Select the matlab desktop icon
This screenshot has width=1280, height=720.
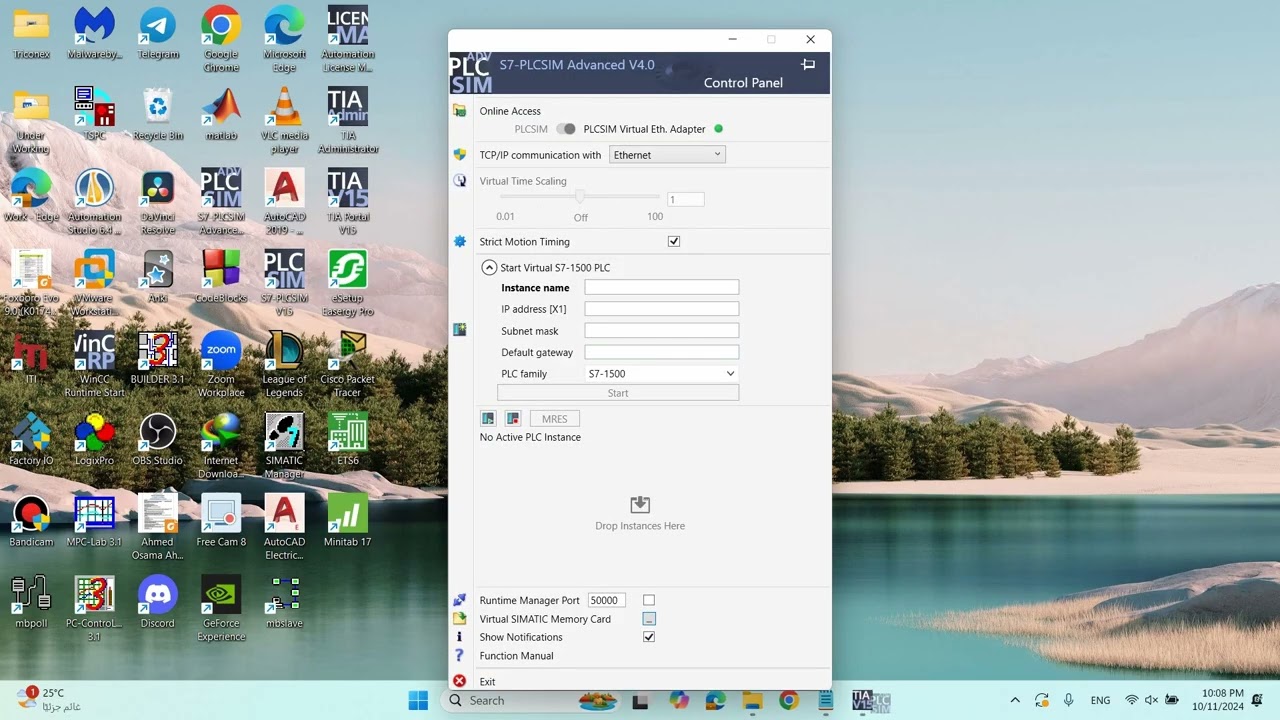[221, 114]
